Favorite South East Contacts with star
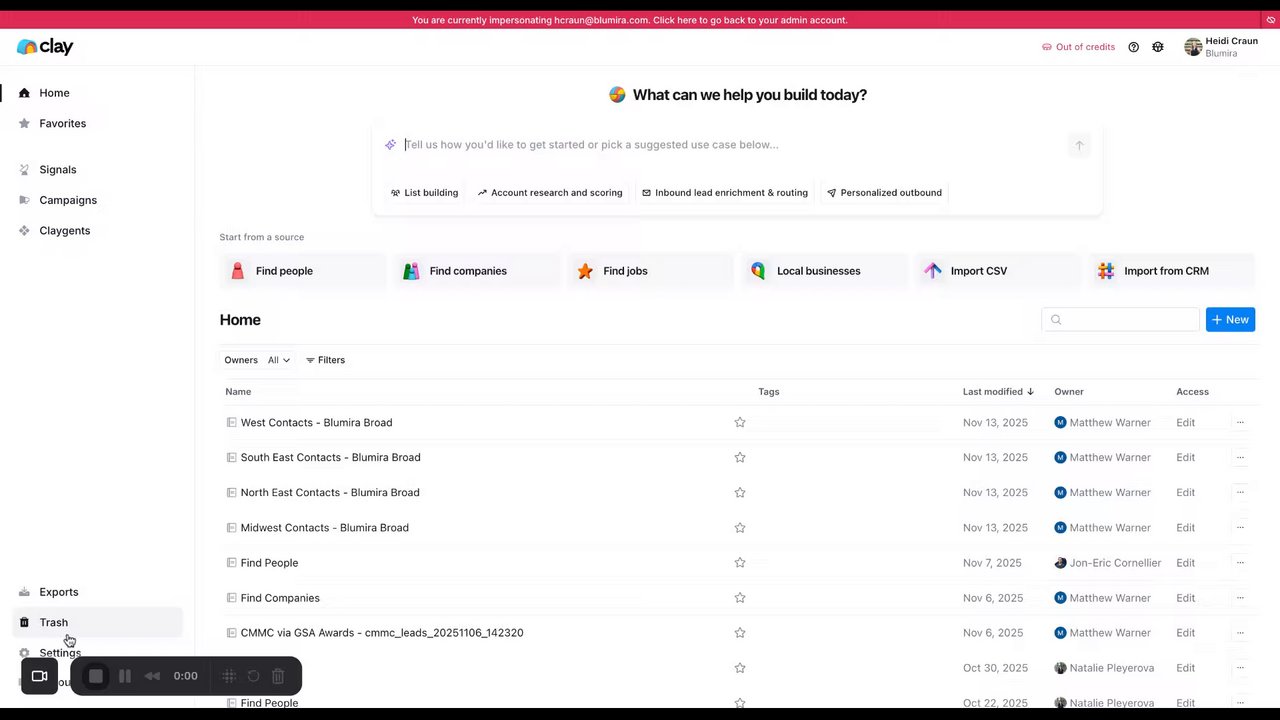The width and height of the screenshot is (1280, 720). click(x=740, y=458)
